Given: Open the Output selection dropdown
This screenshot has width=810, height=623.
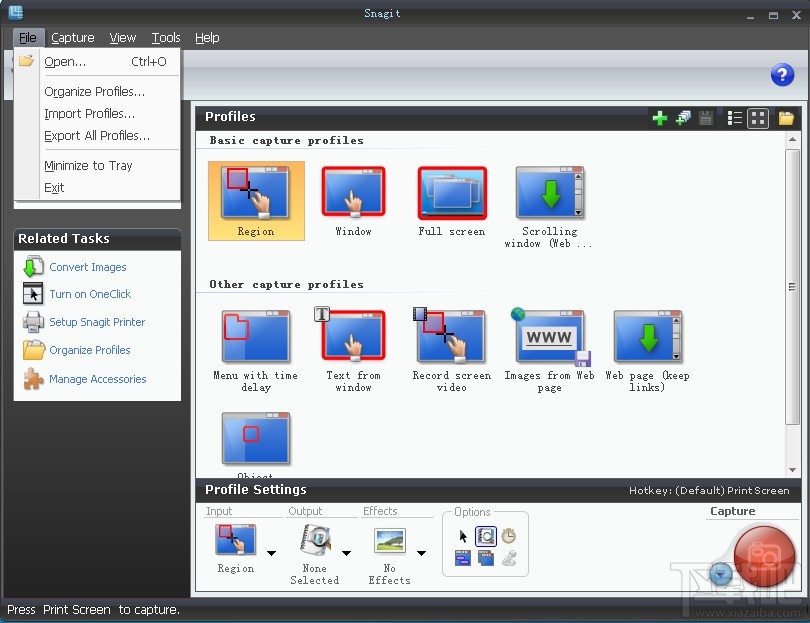Looking at the screenshot, I should (x=346, y=552).
